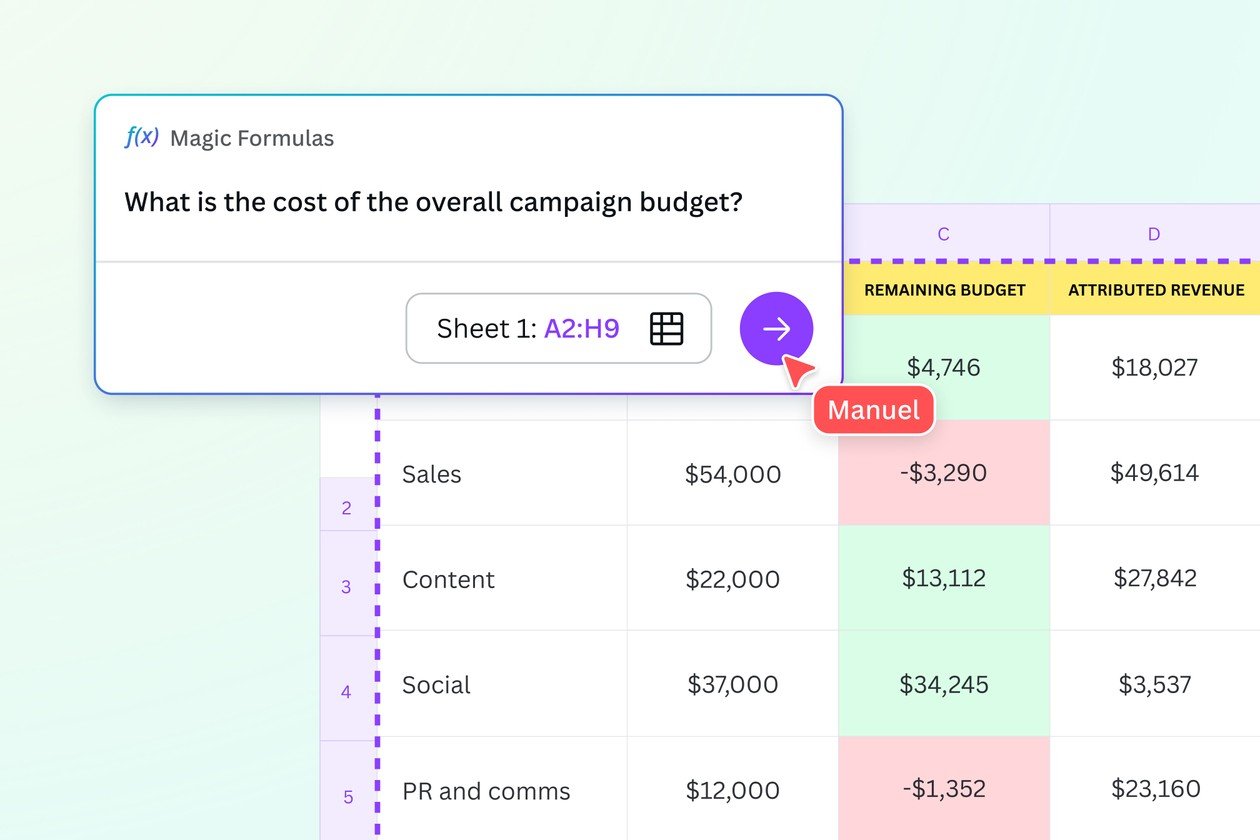Screen dimensions: 1260x840
Task: Select row 5 header
Action: 346,796
